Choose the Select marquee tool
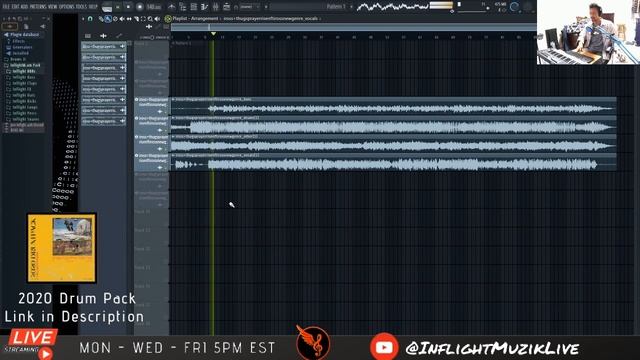The height and width of the screenshot is (360, 640). (143, 19)
